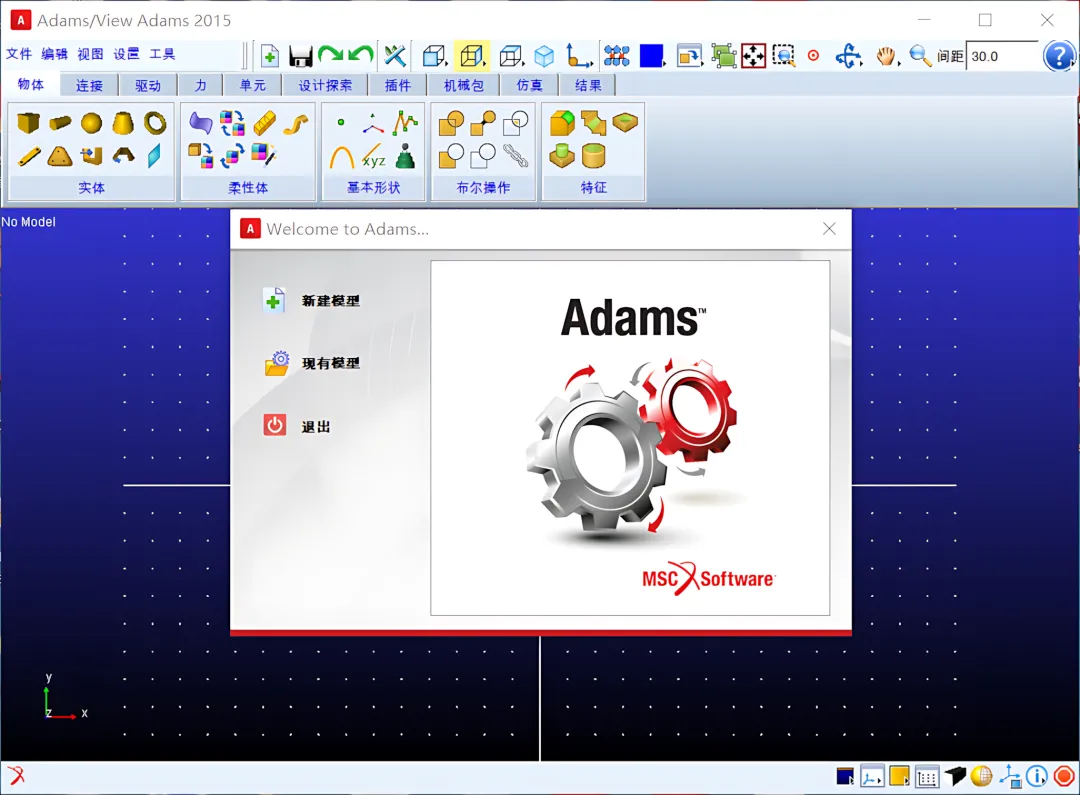Click the fit-to-view four arrows icon
The width and height of the screenshot is (1080, 795).
tap(754, 56)
